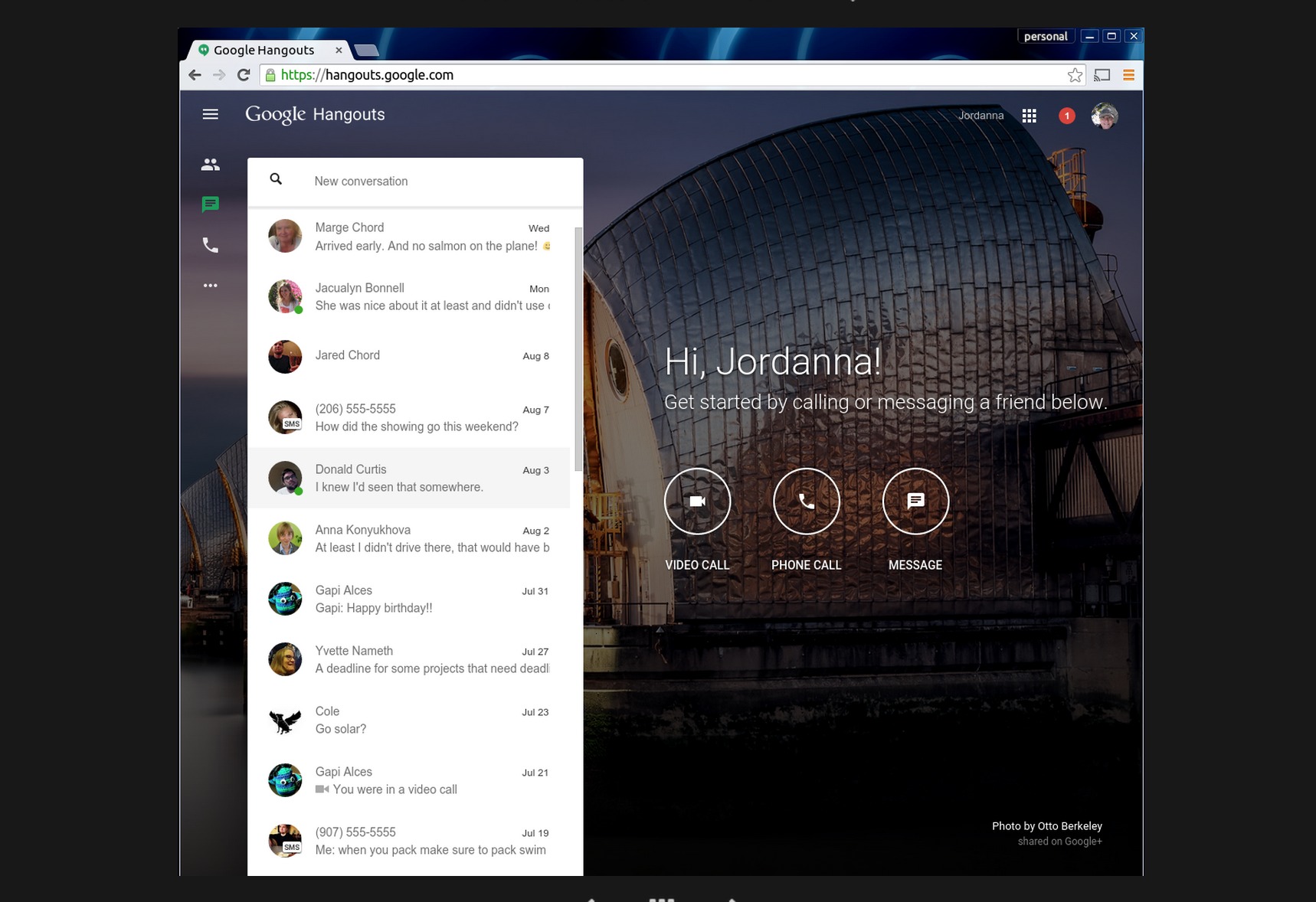Image resolution: width=1316 pixels, height=902 pixels.
Task: Open conversation with Marge Chord
Action: click(x=409, y=237)
